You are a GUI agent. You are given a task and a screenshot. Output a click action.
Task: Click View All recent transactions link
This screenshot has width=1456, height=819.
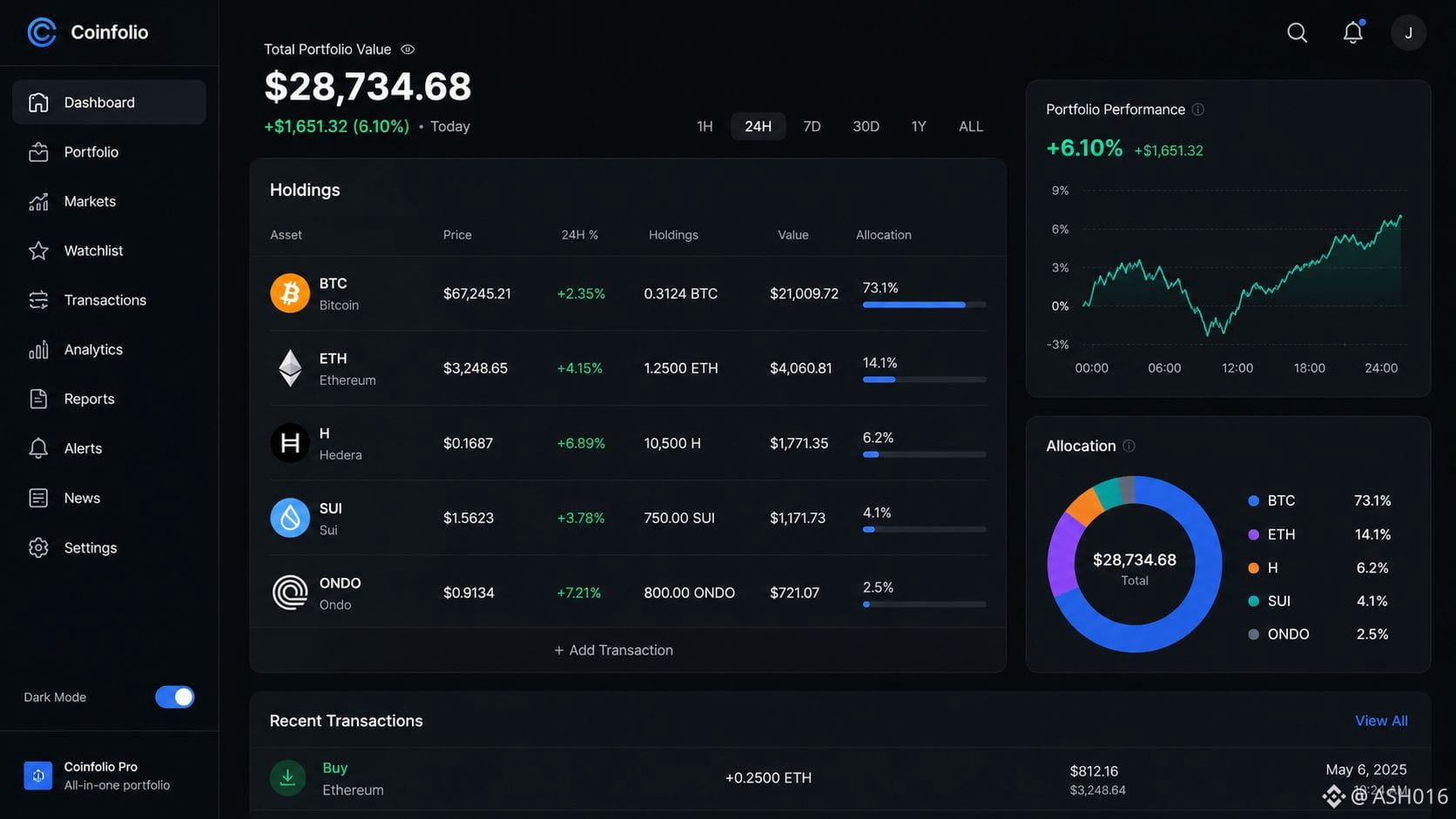(x=1381, y=721)
